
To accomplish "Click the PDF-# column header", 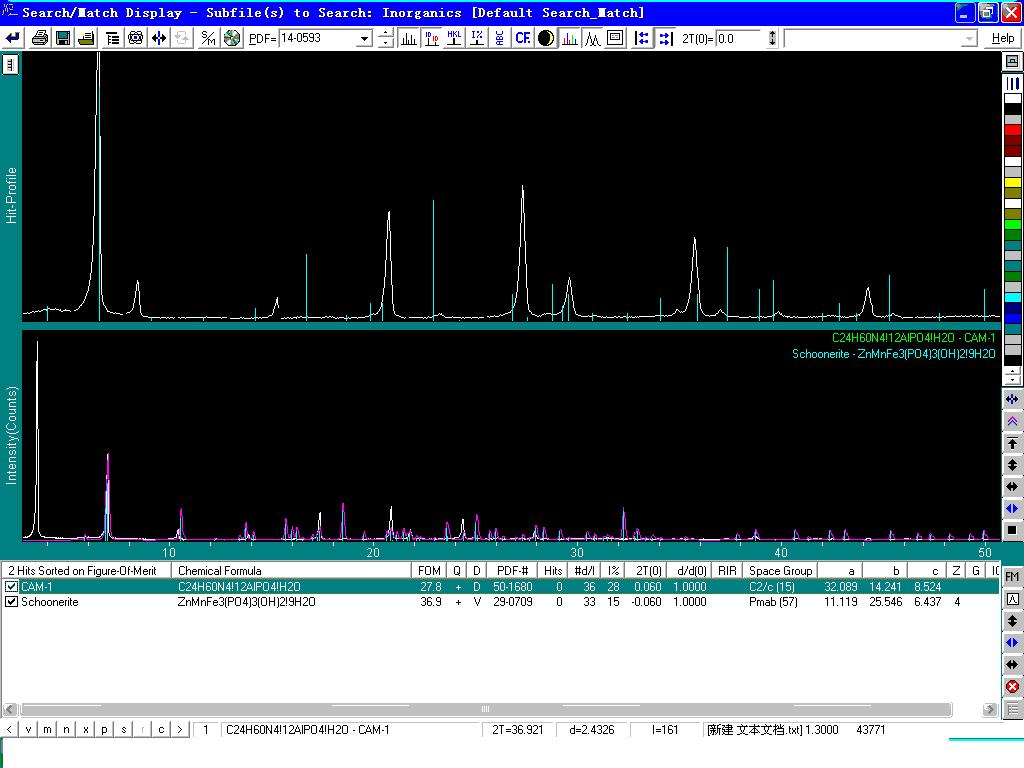I will point(512,571).
